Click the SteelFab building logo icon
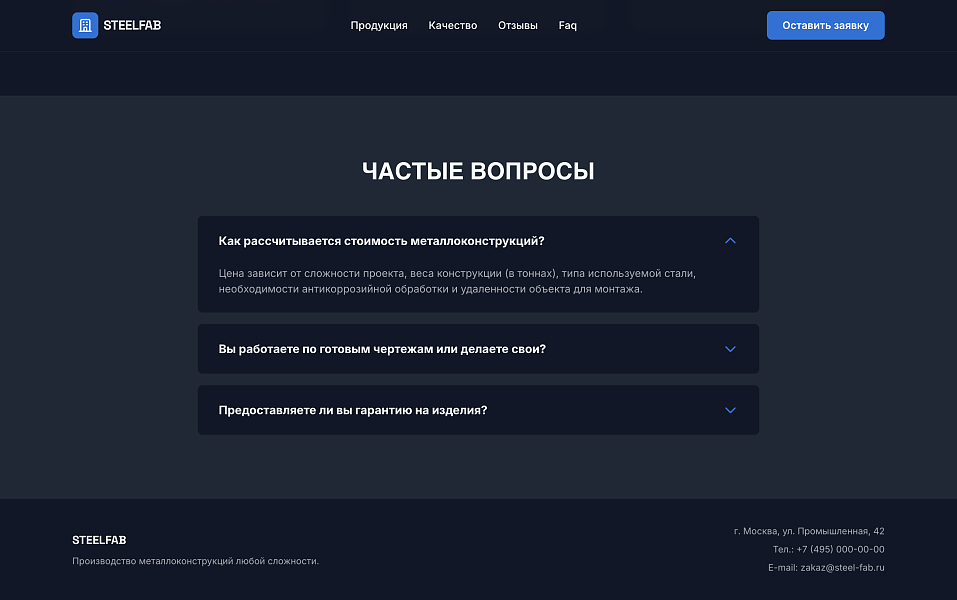Viewport: 957px width, 600px height. tap(85, 25)
